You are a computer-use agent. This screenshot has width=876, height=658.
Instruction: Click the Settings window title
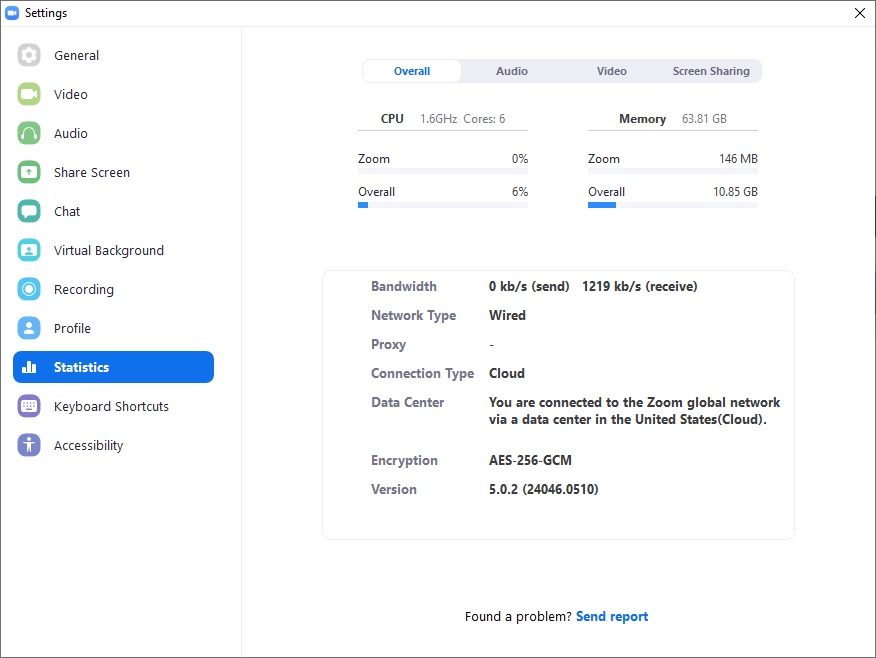(46, 13)
